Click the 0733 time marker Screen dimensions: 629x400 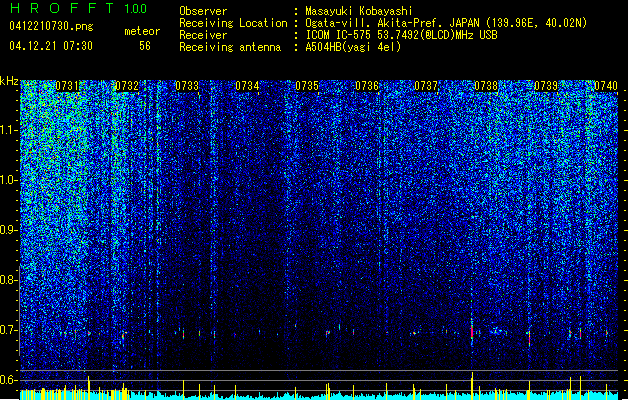tap(187, 86)
